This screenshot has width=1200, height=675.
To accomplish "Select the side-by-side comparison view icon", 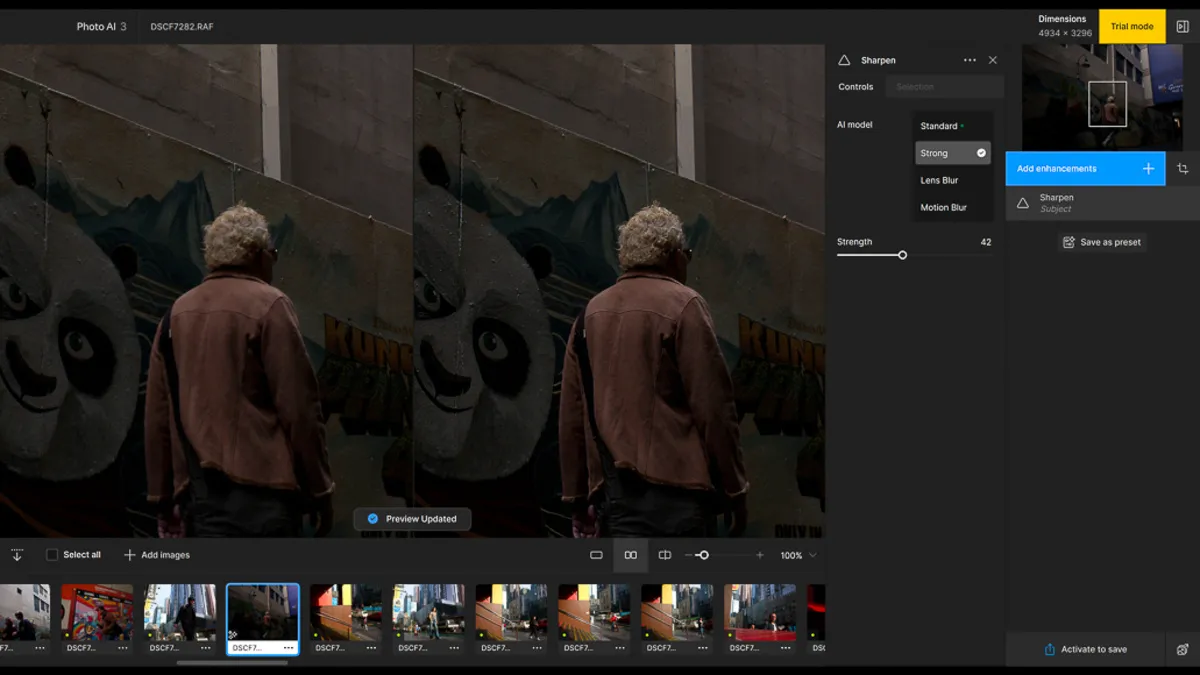I will [x=631, y=555].
